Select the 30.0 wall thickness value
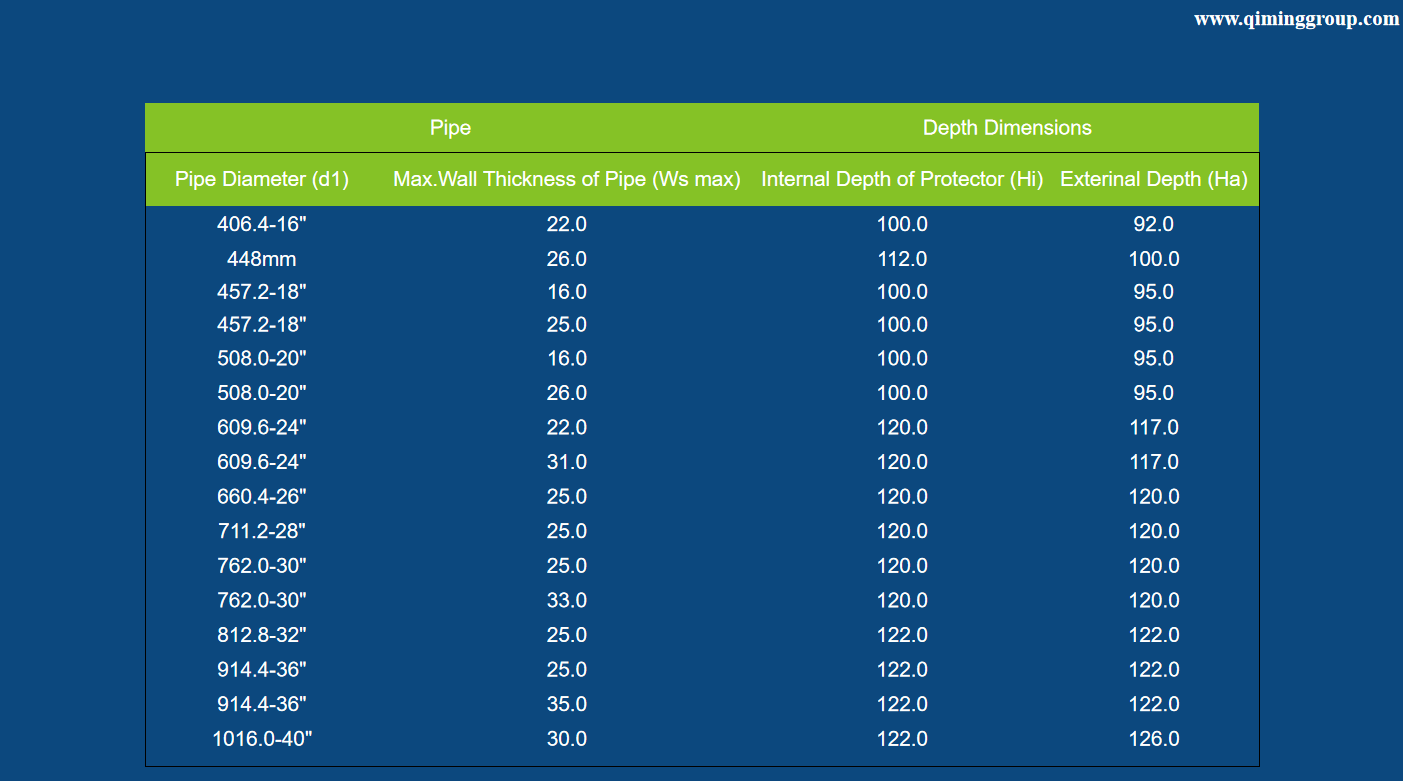Image resolution: width=1403 pixels, height=781 pixels. click(566, 739)
